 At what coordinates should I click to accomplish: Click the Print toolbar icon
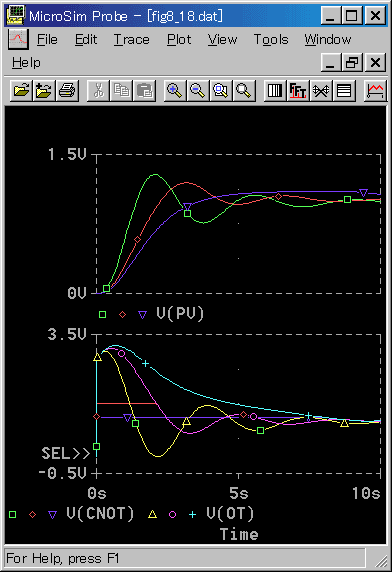pyautogui.click(x=67, y=90)
